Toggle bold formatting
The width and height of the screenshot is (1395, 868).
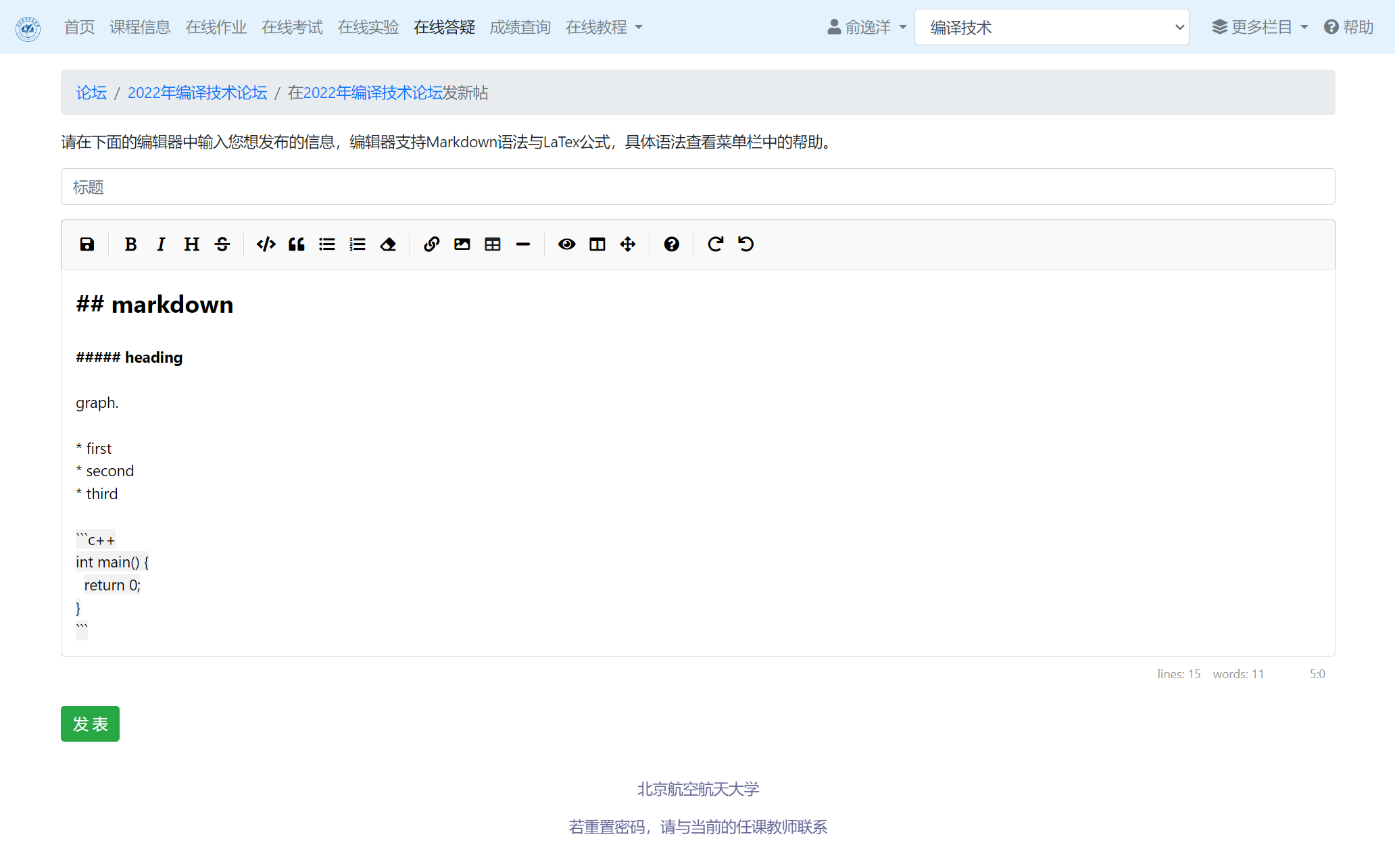coord(130,245)
